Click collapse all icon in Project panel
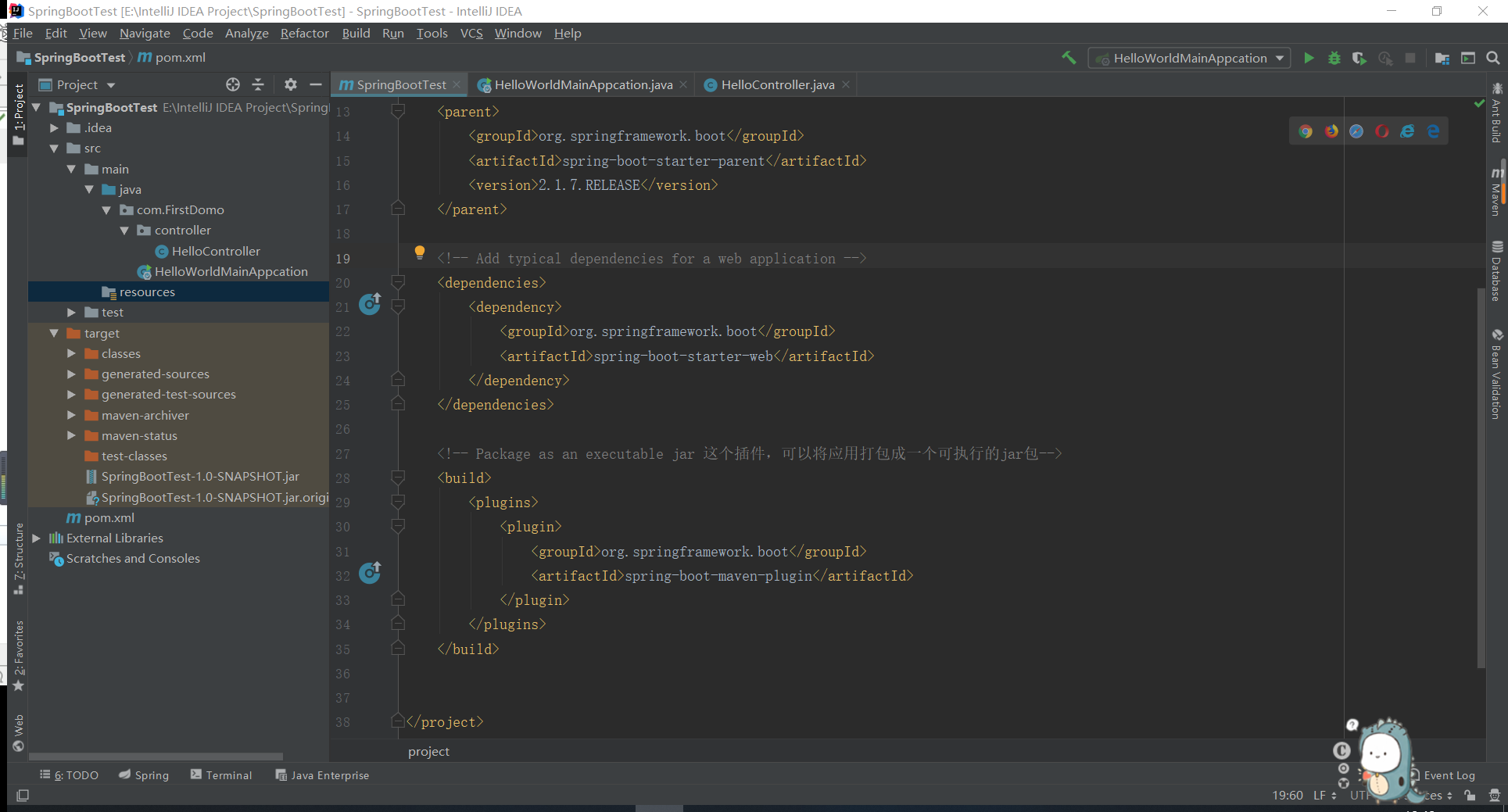The width and height of the screenshot is (1508, 812). [258, 84]
